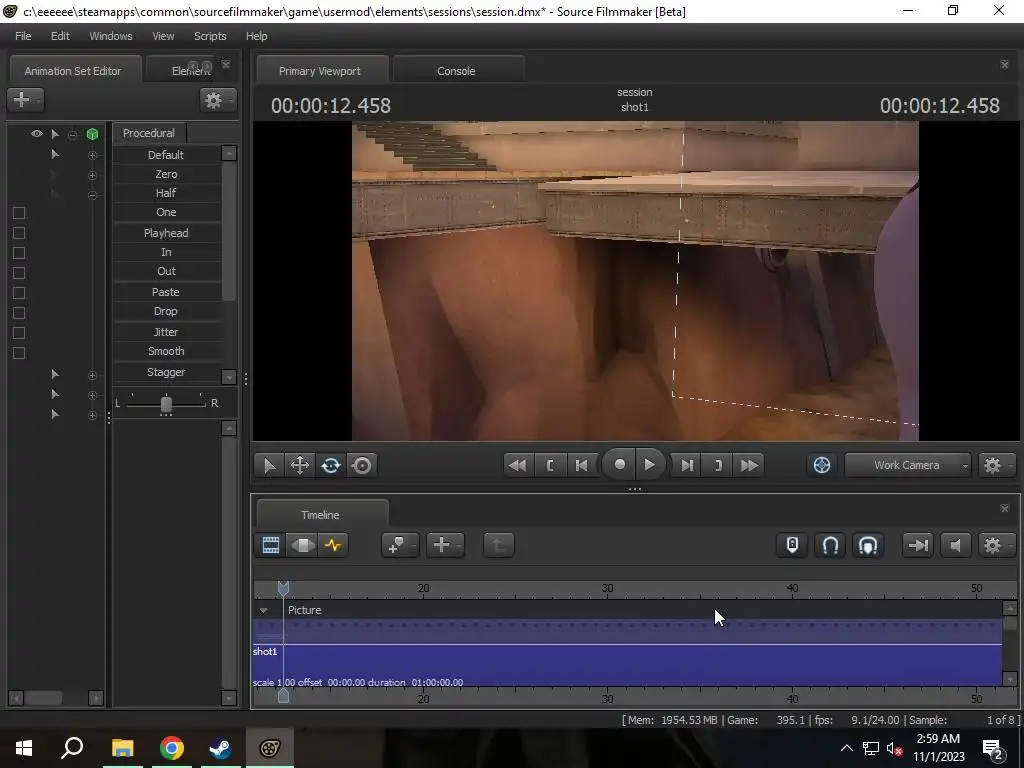Jump to the shot out-point bracket
The image size is (1024, 768).
(x=718, y=465)
